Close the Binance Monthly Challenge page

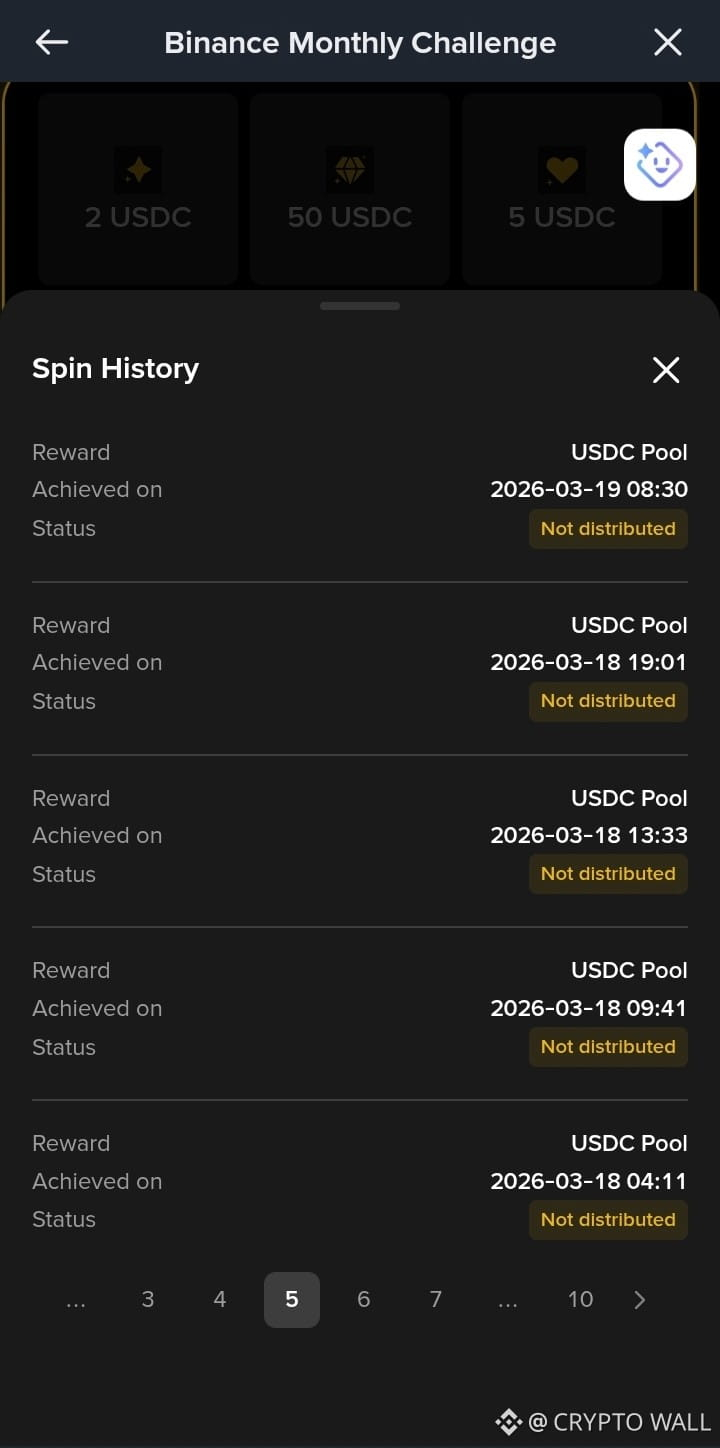tap(667, 42)
